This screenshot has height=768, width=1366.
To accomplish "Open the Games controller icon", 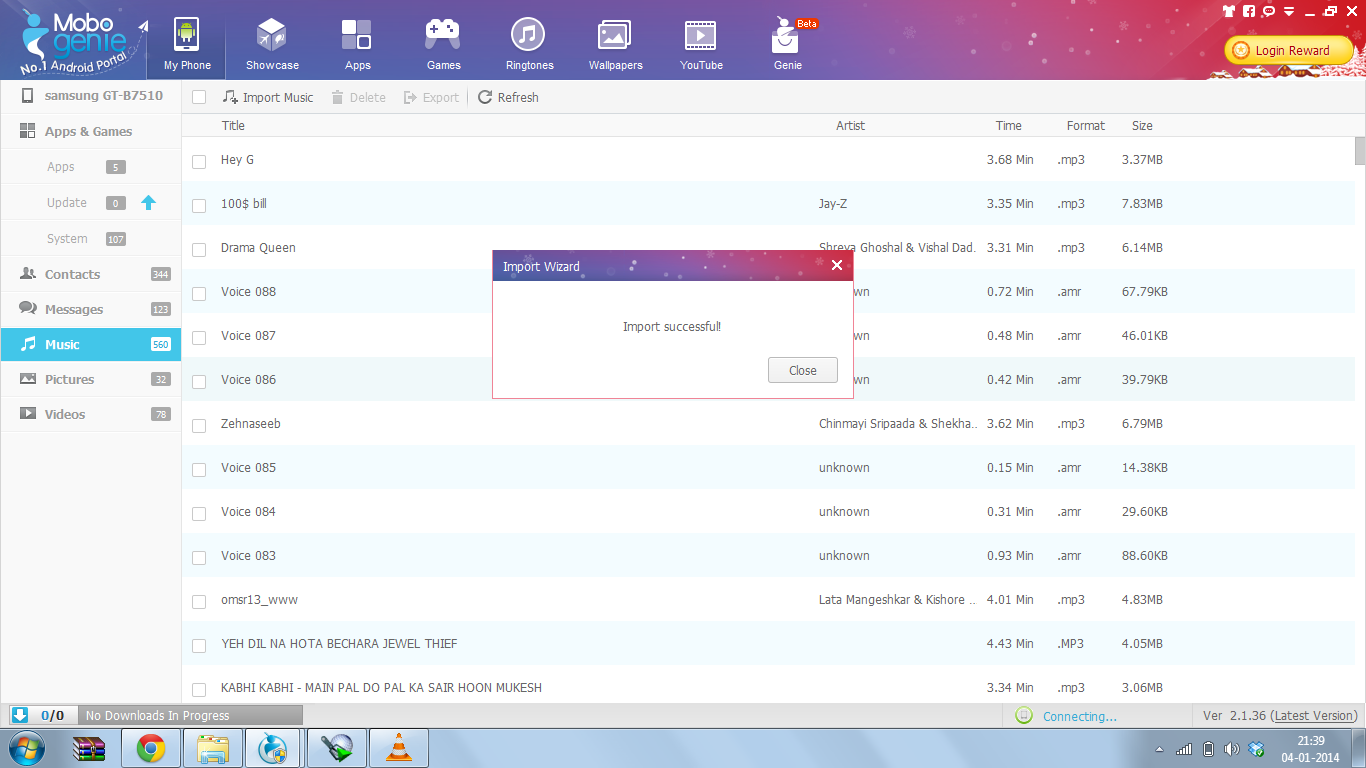I will click(443, 36).
